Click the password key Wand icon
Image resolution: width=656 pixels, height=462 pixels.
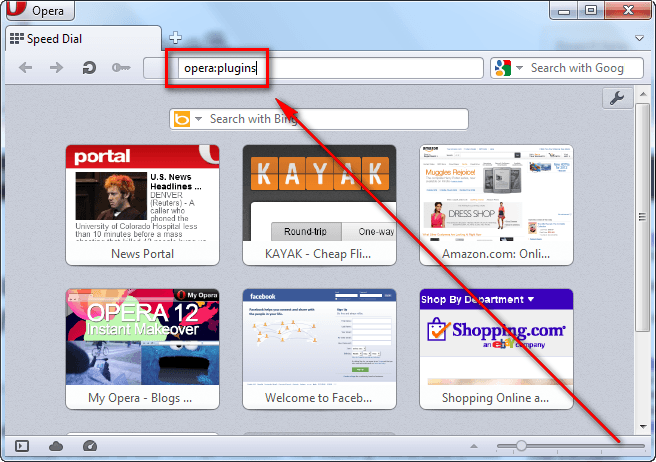pos(120,68)
